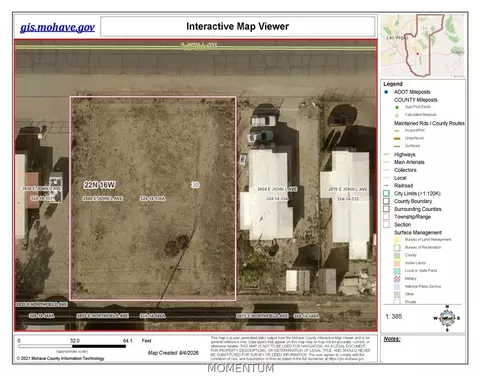Click parcel label 324-54-533 on map
The image size is (480, 376).
pos(348,199)
